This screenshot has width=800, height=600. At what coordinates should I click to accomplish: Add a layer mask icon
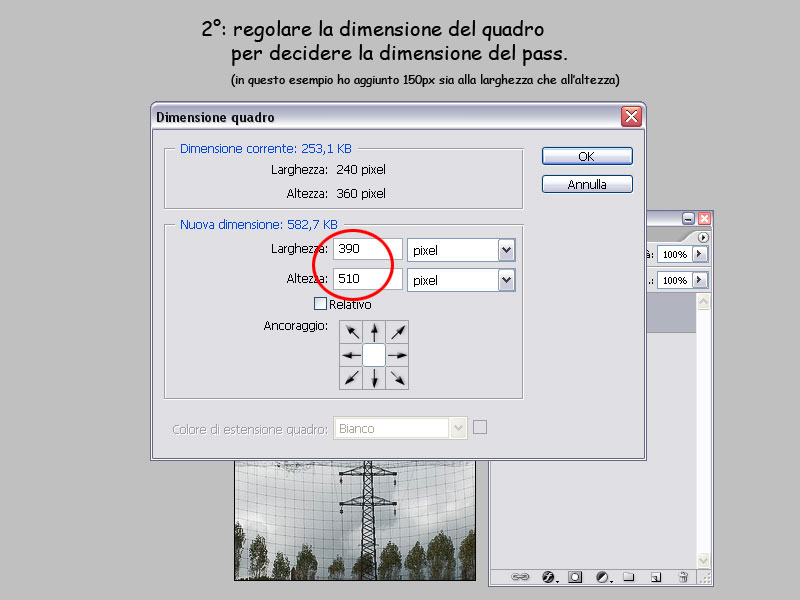[573, 577]
